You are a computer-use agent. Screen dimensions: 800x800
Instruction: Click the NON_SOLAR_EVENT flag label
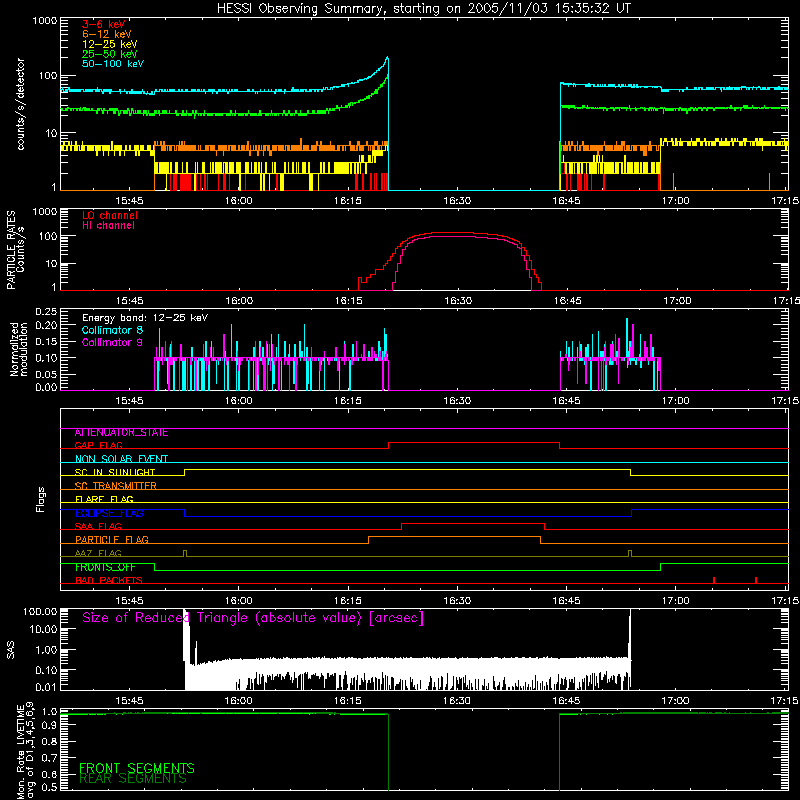tap(121, 459)
